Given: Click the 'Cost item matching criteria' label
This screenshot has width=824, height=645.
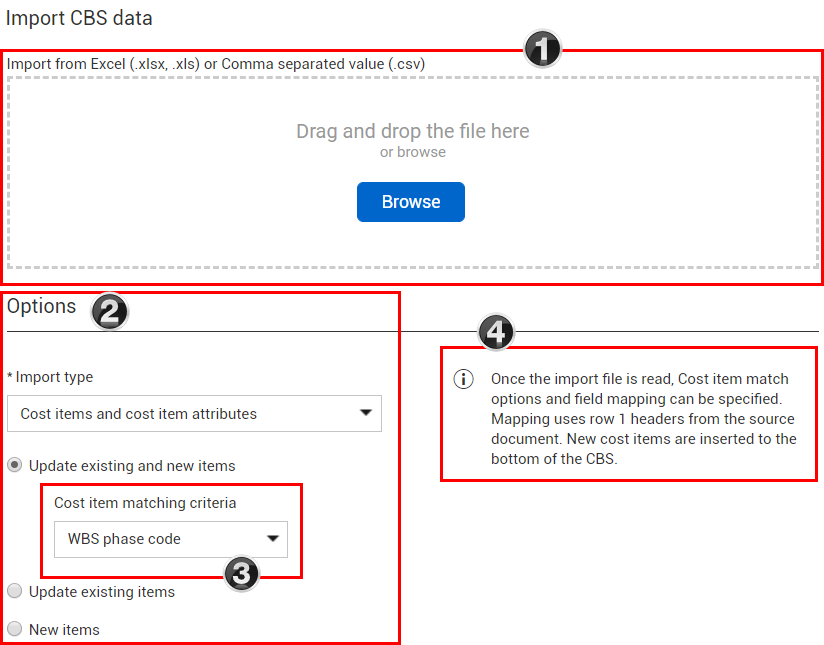Looking at the screenshot, I should [x=145, y=503].
